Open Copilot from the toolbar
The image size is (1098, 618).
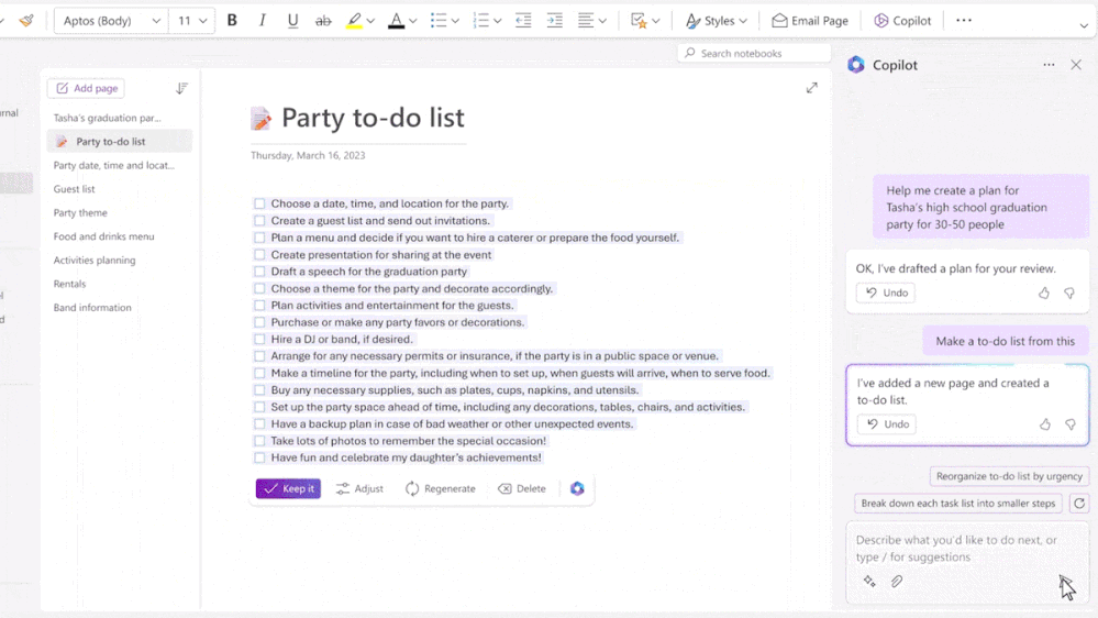(x=901, y=19)
